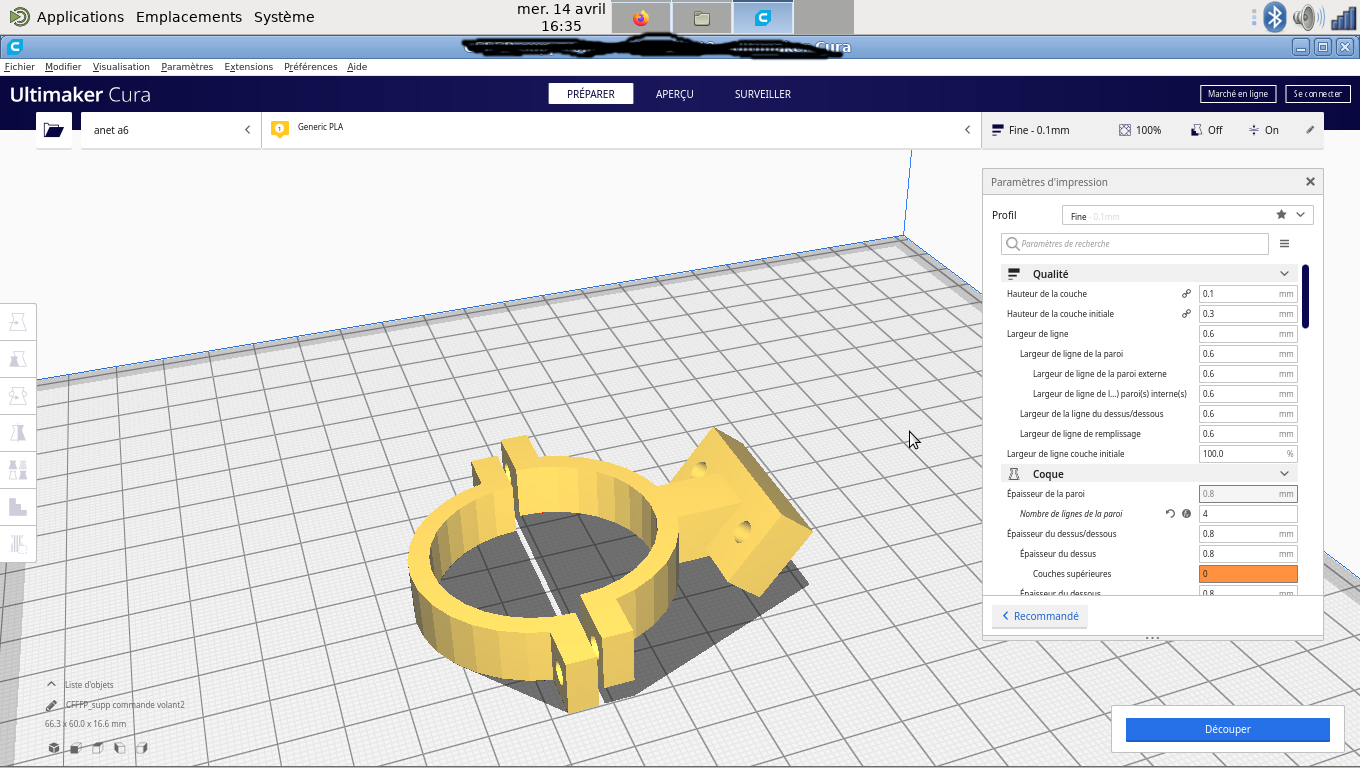The image size is (1360, 768).
Task: Click the support Off indicator
Action: pyautogui.click(x=1207, y=130)
